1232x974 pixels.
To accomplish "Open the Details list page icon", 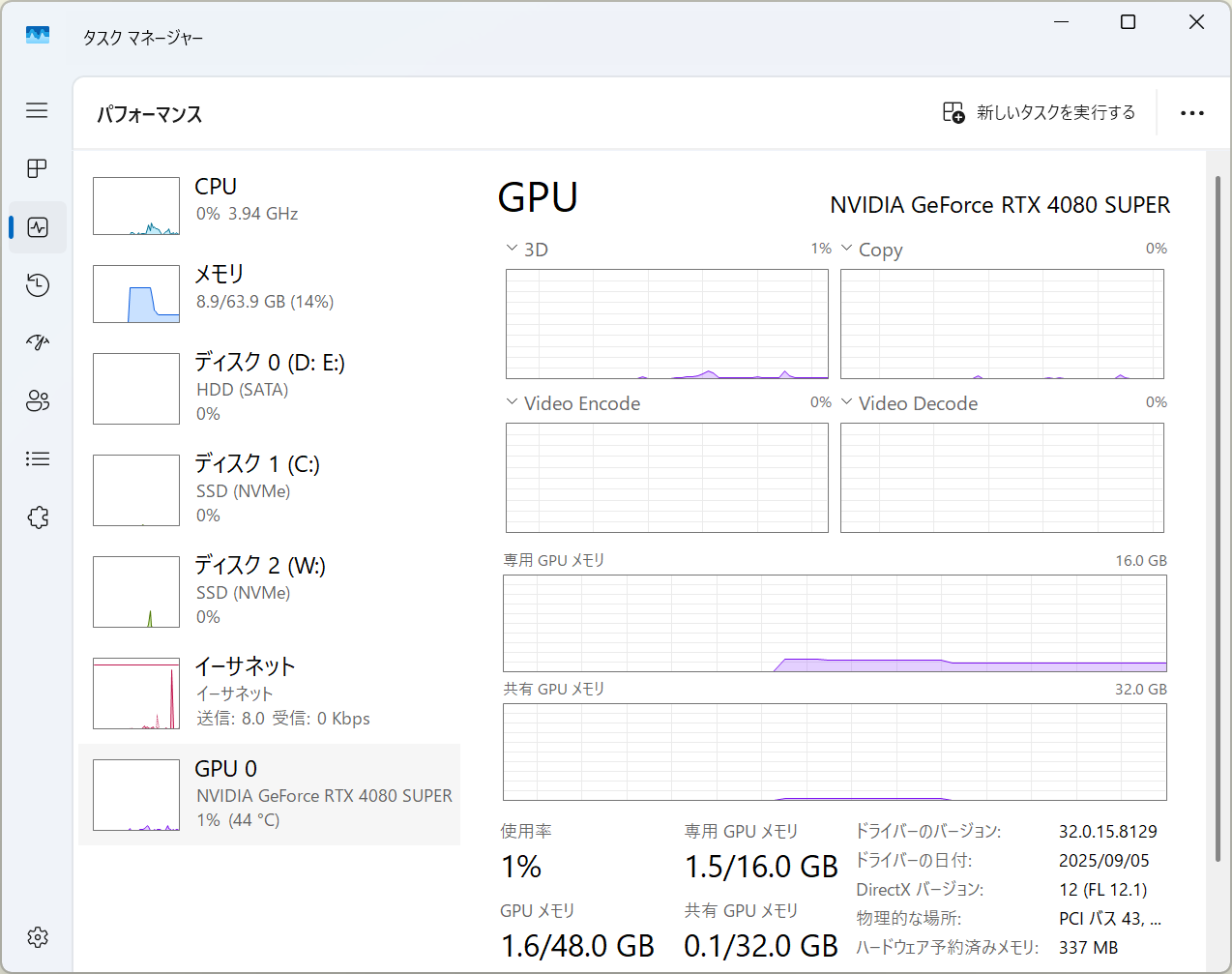I will click(x=37, y=459).
